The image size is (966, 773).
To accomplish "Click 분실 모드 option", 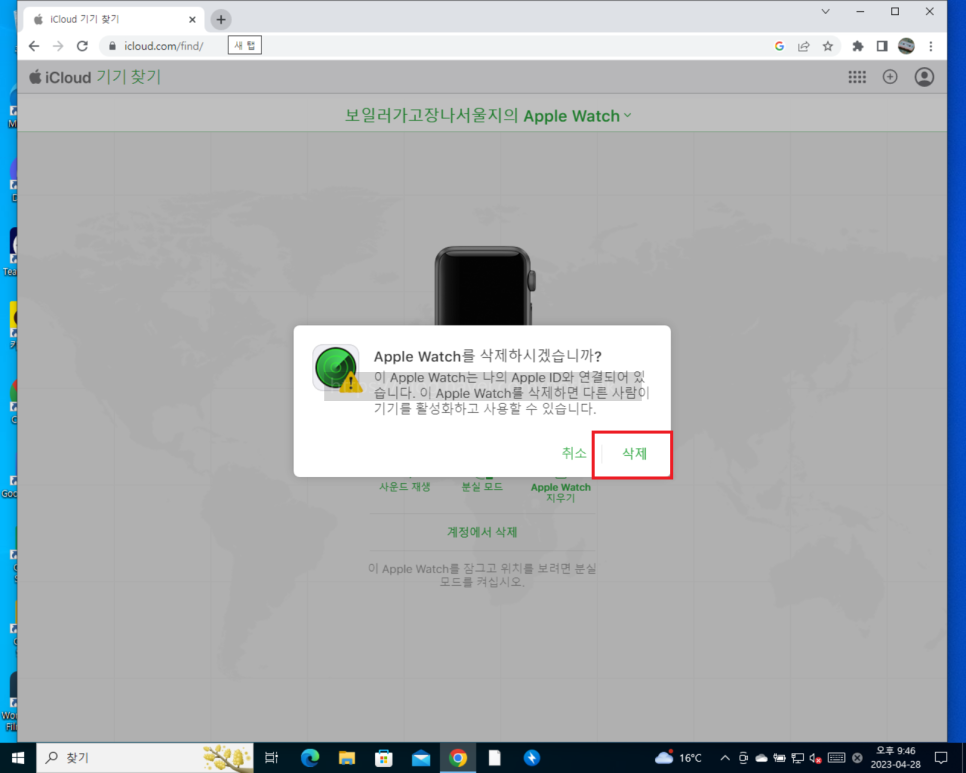I will click(482, 487).
